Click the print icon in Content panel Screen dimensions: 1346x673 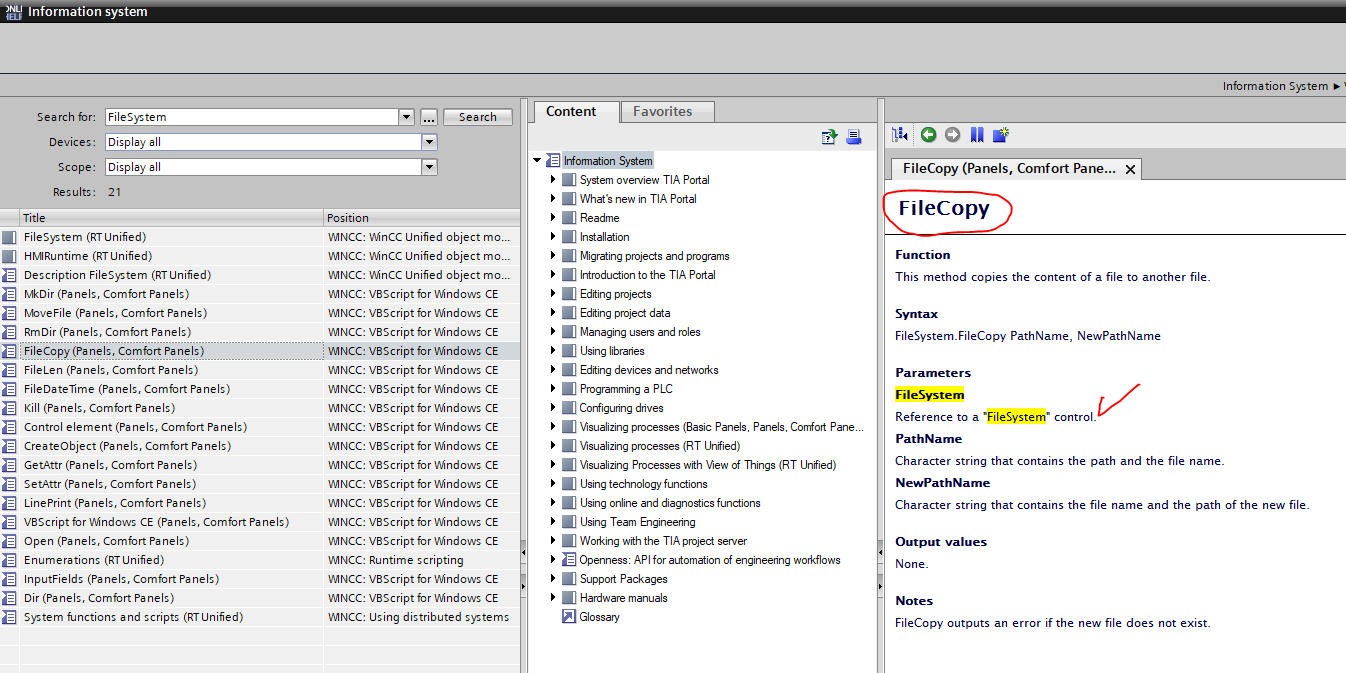coord(854,137)
